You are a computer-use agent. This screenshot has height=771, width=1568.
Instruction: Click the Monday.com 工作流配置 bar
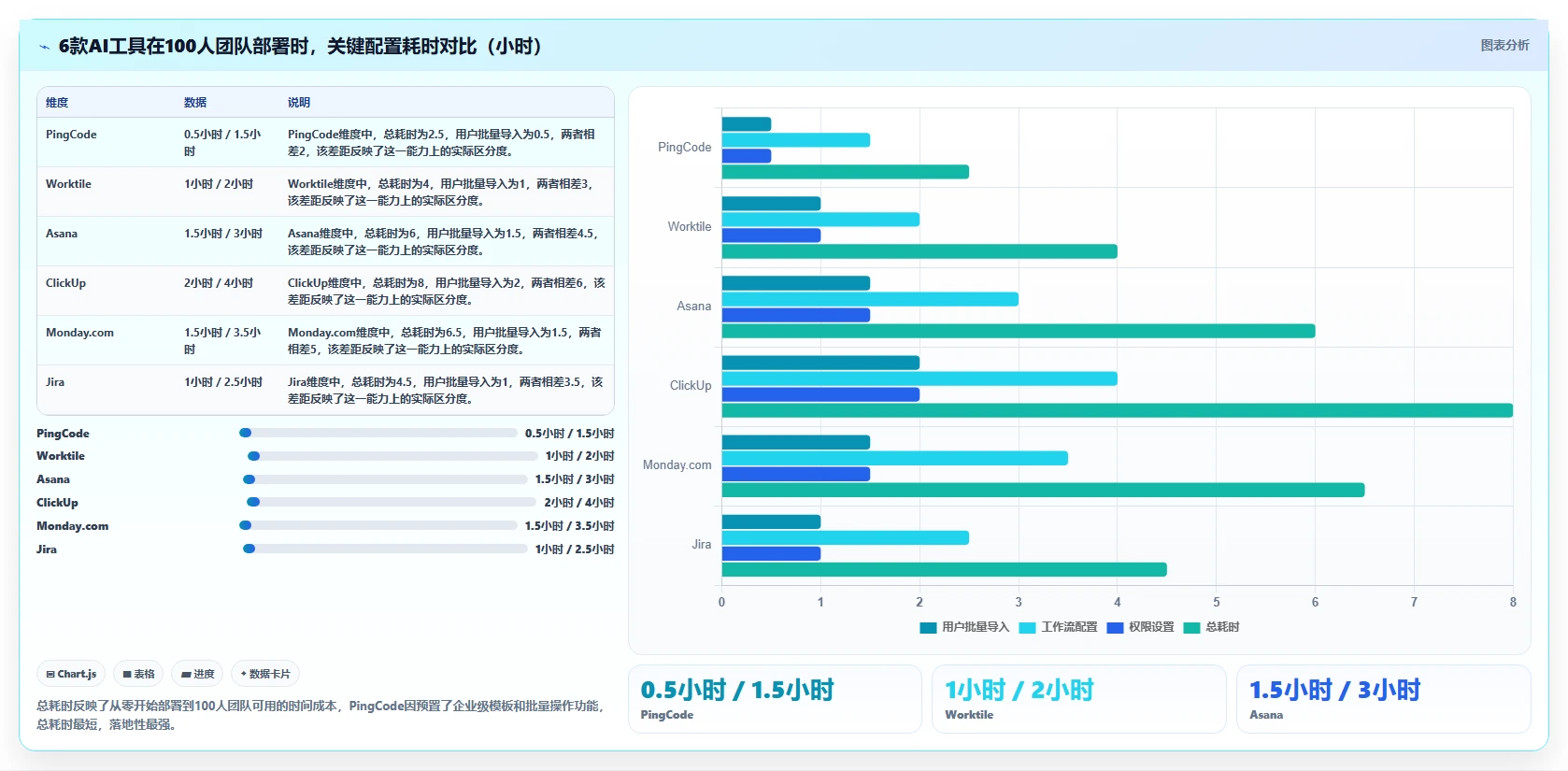click(894, 458)
